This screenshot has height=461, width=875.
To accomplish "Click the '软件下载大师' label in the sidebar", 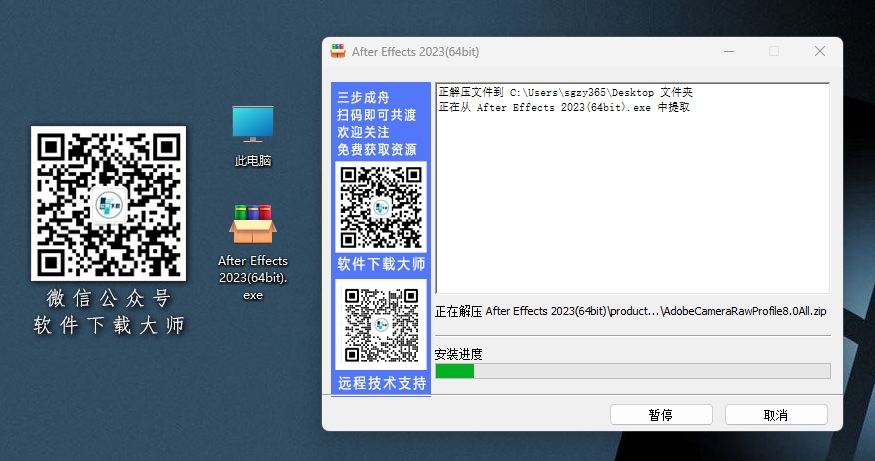I will (381, 264).
